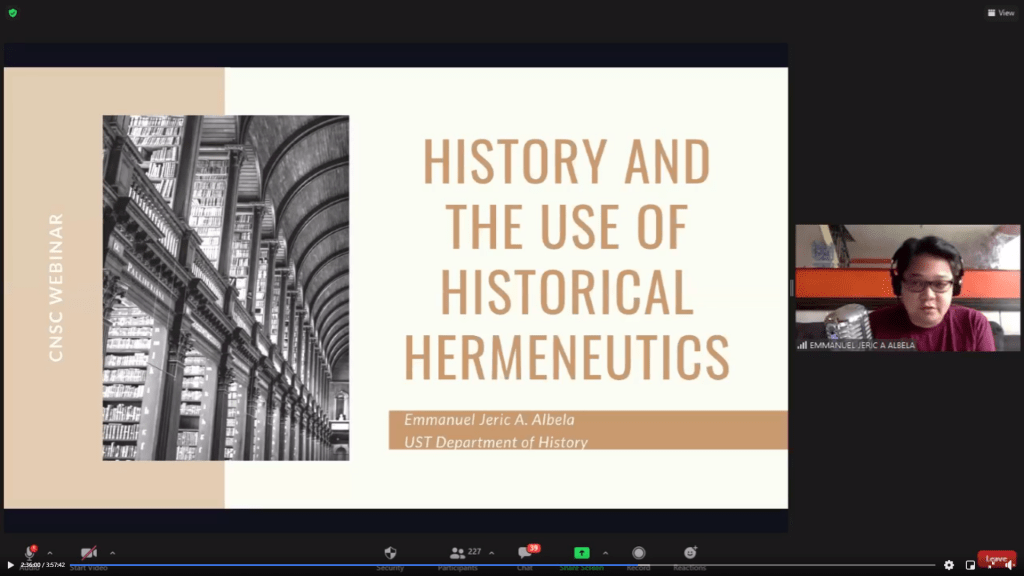The height and width of the screenshot is (576, 1024).
Task: Expand video options caret beside camera
Action: coord(112,553)
